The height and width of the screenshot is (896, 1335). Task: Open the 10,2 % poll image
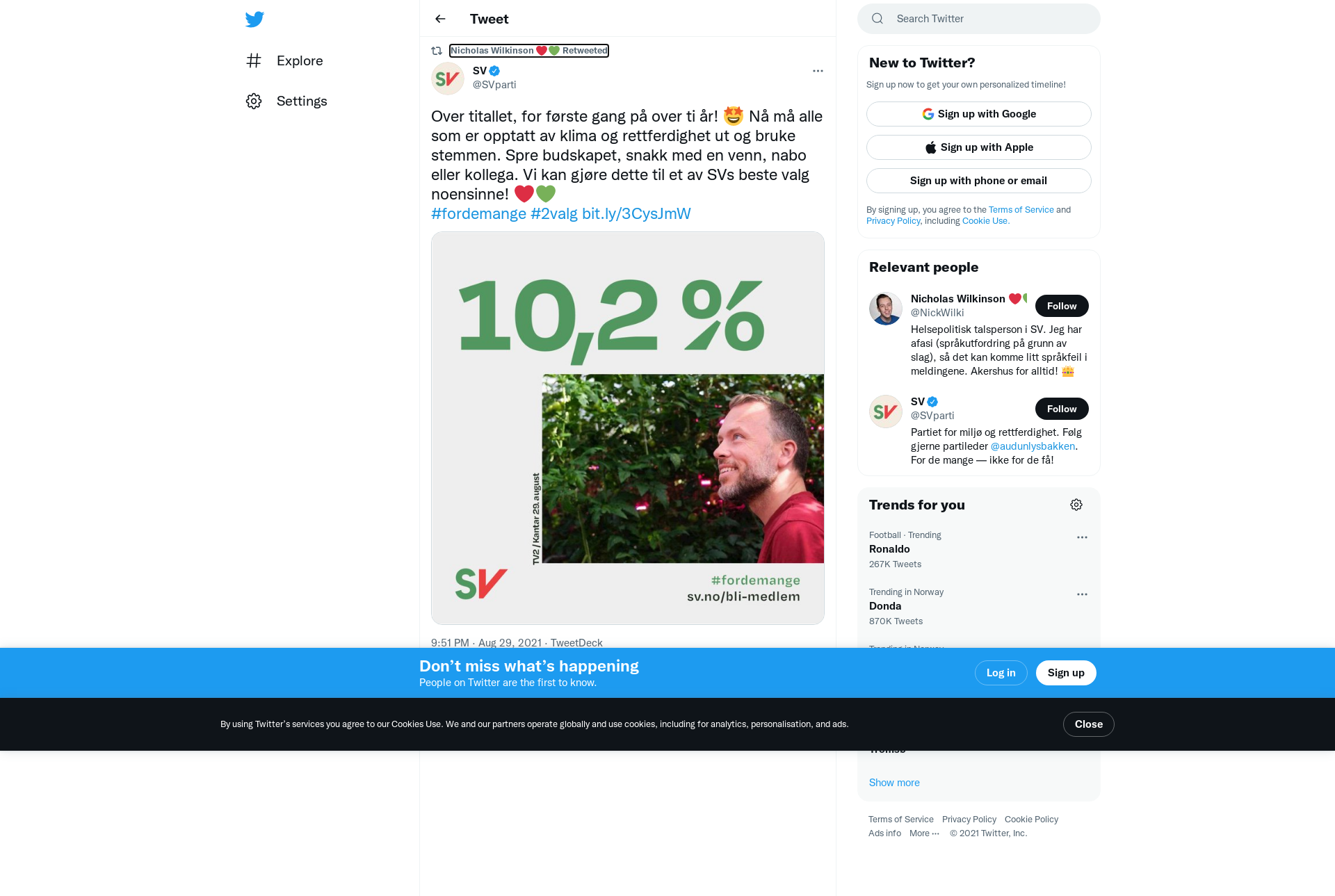point(628,428)
